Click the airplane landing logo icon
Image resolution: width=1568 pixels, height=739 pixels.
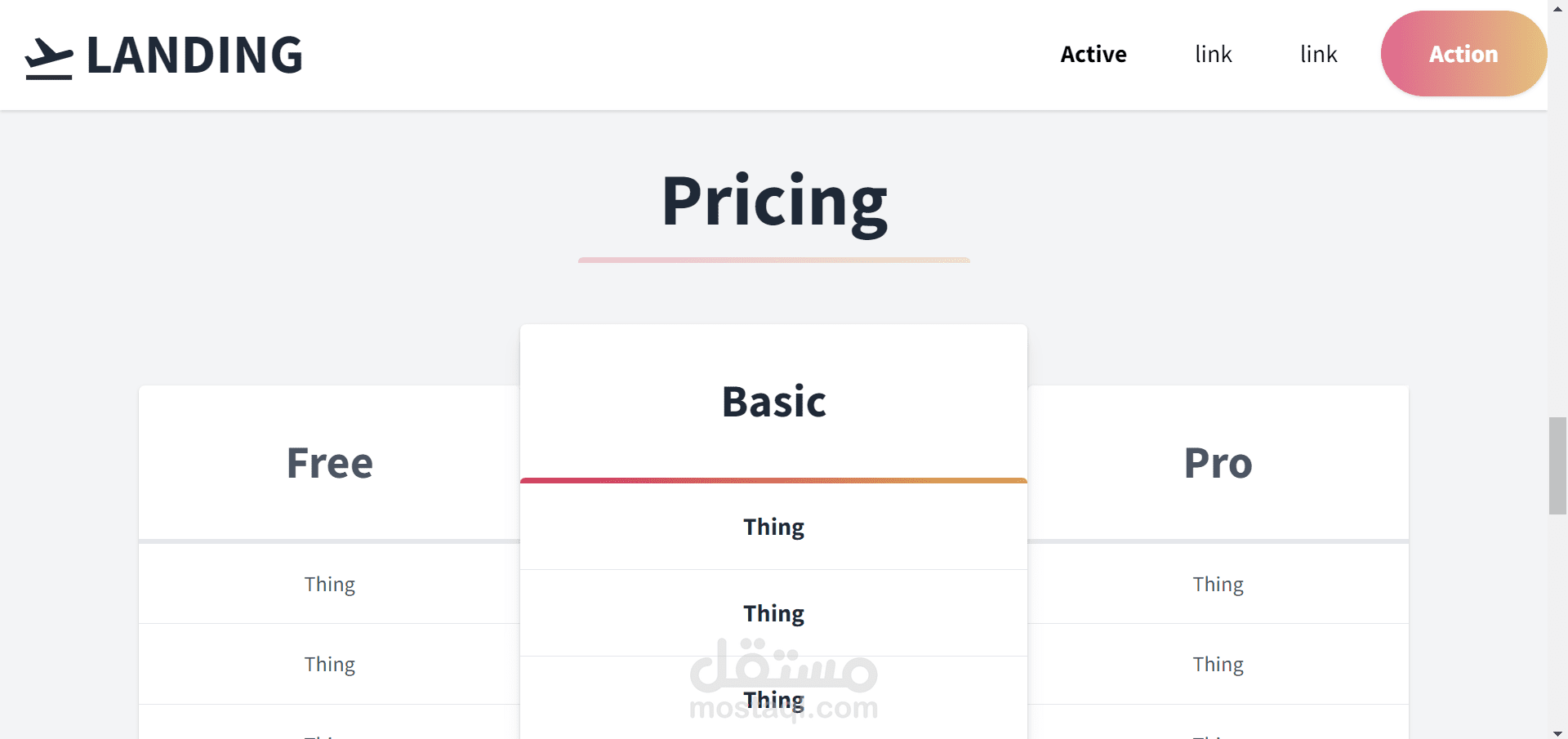click(x=48, y=59)
